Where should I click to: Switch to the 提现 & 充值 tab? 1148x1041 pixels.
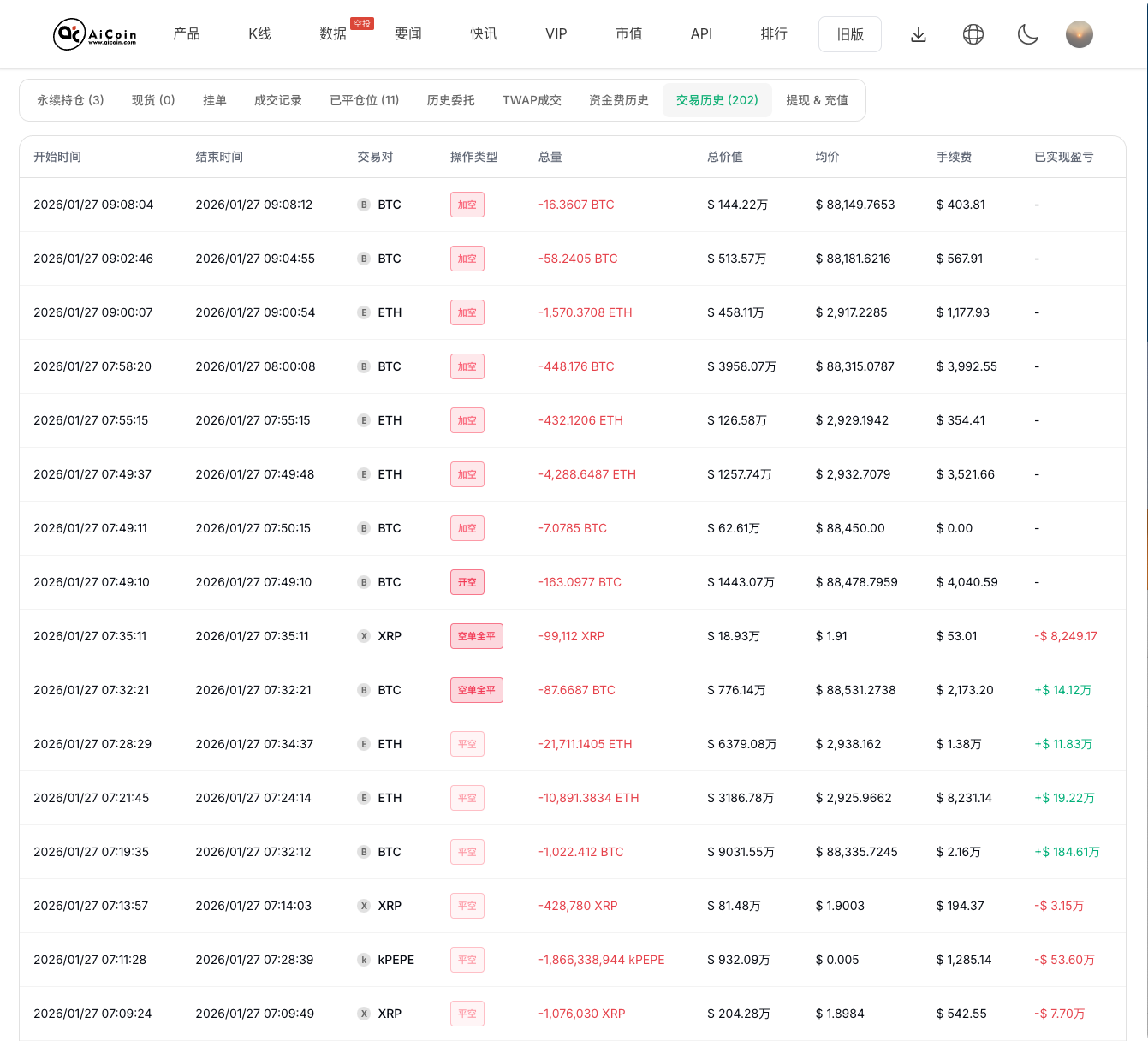pos(818,100)
